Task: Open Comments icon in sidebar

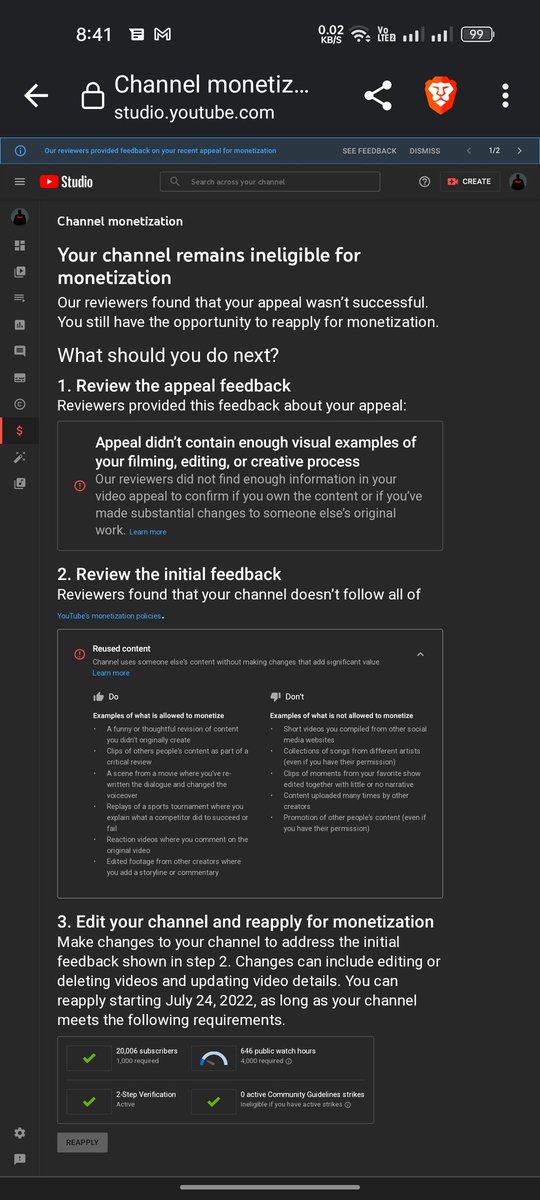Action: (20, 351)
